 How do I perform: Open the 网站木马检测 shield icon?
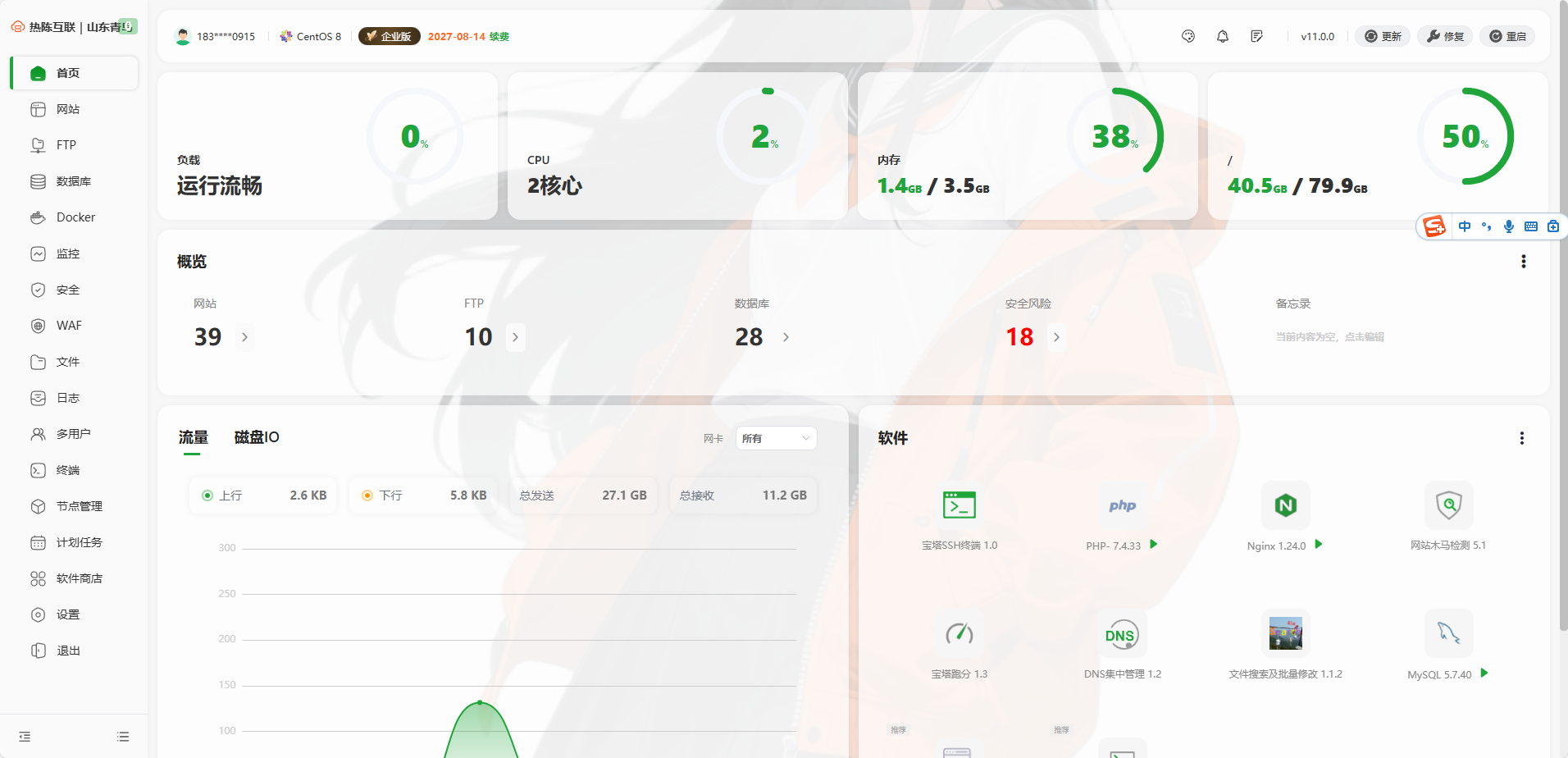click(1448, 505)
